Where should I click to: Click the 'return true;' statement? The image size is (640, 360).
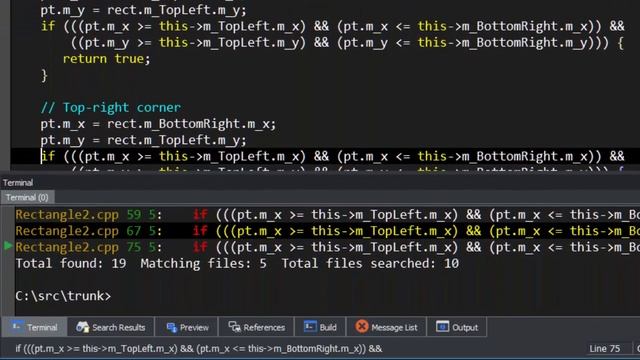[107, 59]
